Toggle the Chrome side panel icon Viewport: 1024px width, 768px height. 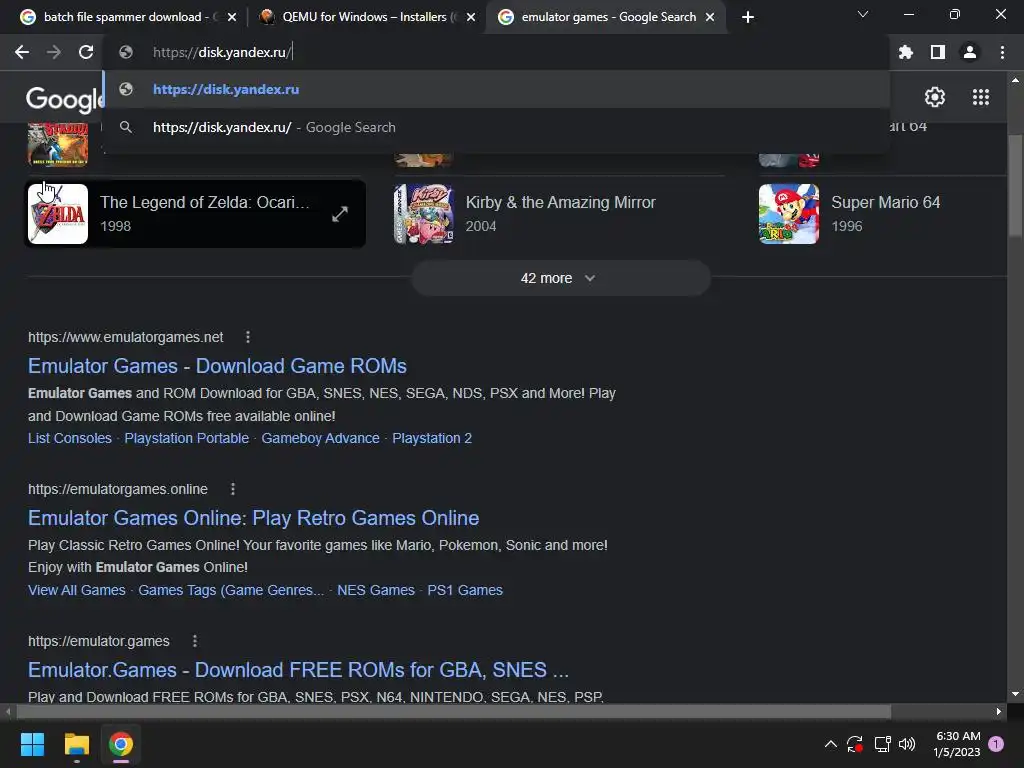(938, 52)
